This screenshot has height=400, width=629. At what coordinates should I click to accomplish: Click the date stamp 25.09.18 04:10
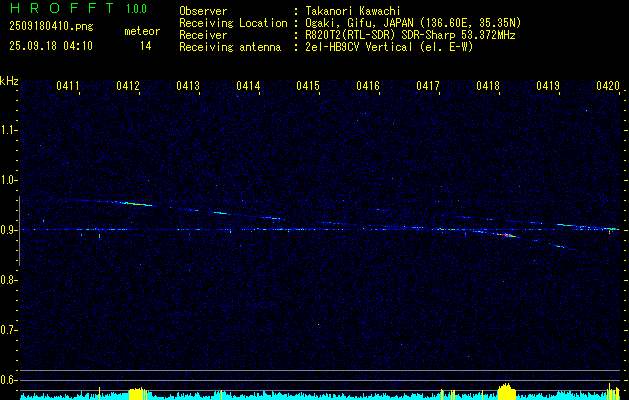51,46
